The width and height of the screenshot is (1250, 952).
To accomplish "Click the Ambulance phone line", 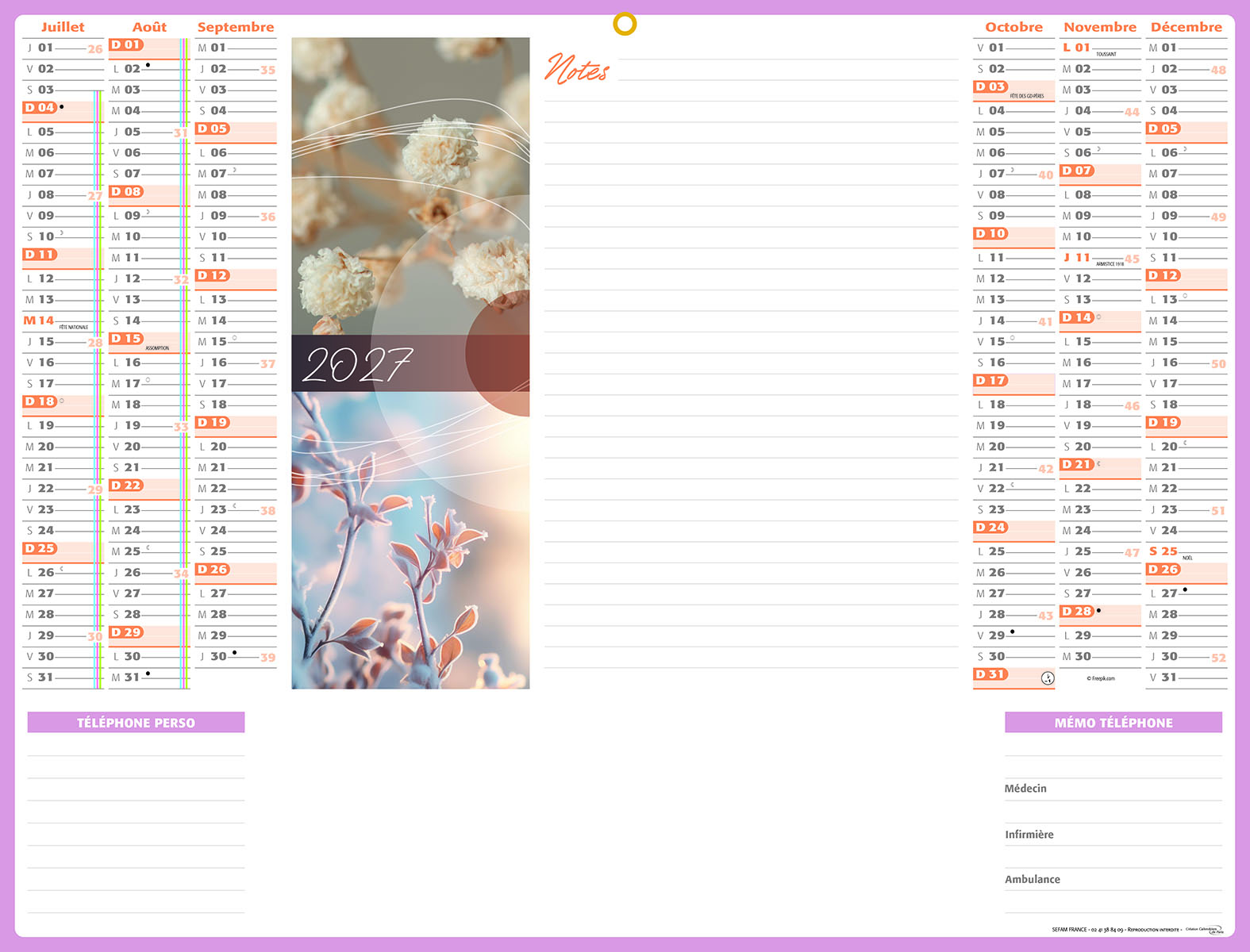I will pyautogui.click(x=1113, y=879).
